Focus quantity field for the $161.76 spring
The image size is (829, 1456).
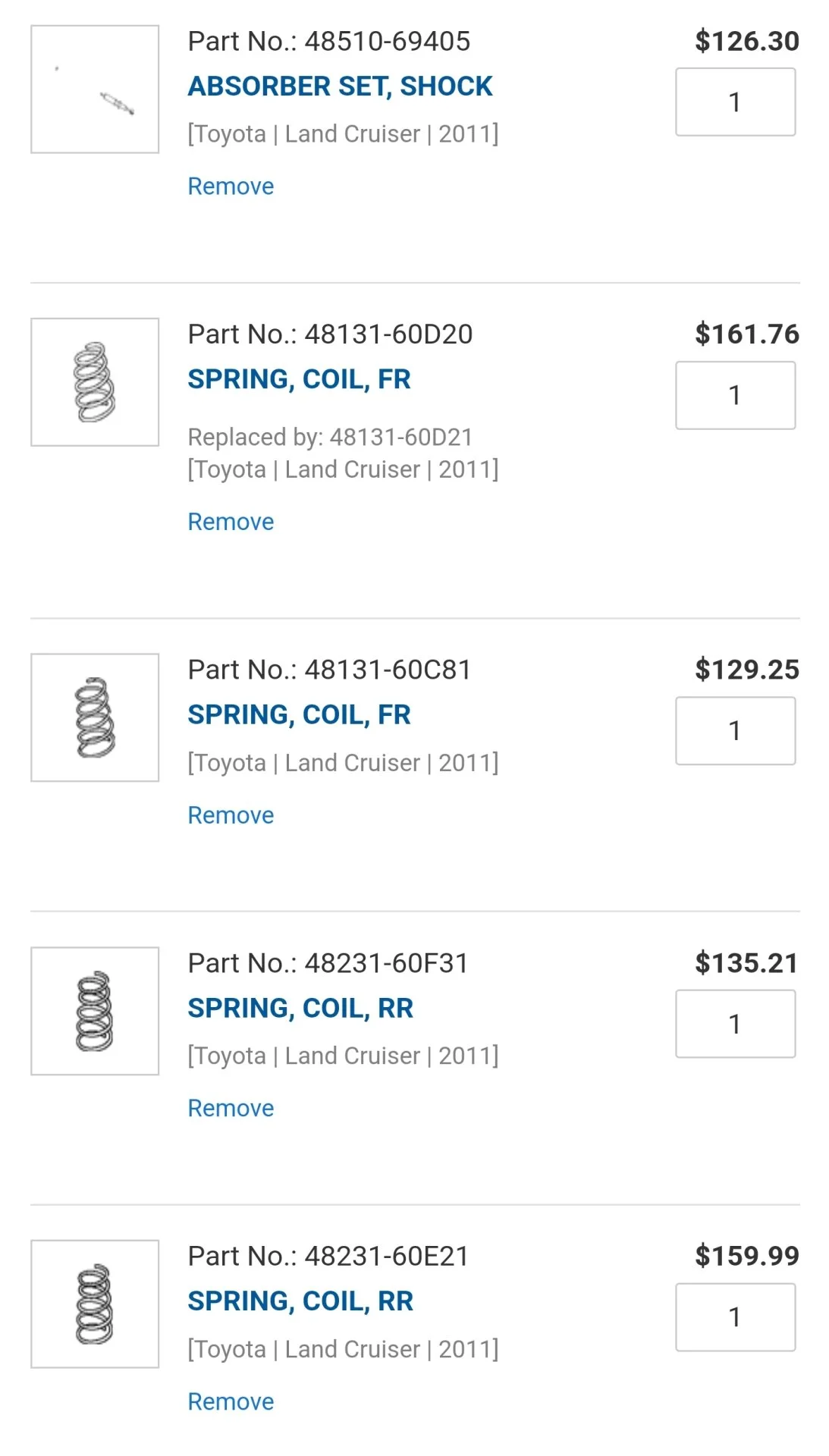pos(735,395)
